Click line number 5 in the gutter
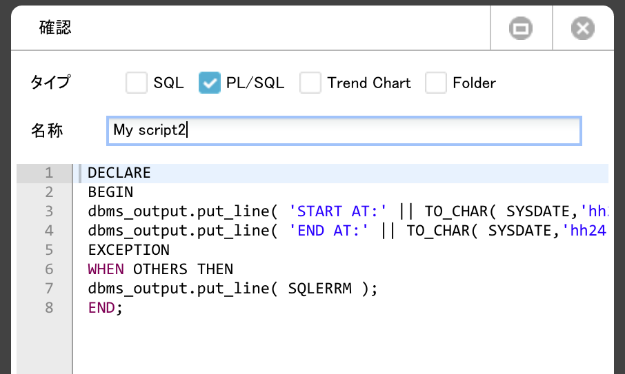Screen dimensions: 625x374 tap(49, 250)
